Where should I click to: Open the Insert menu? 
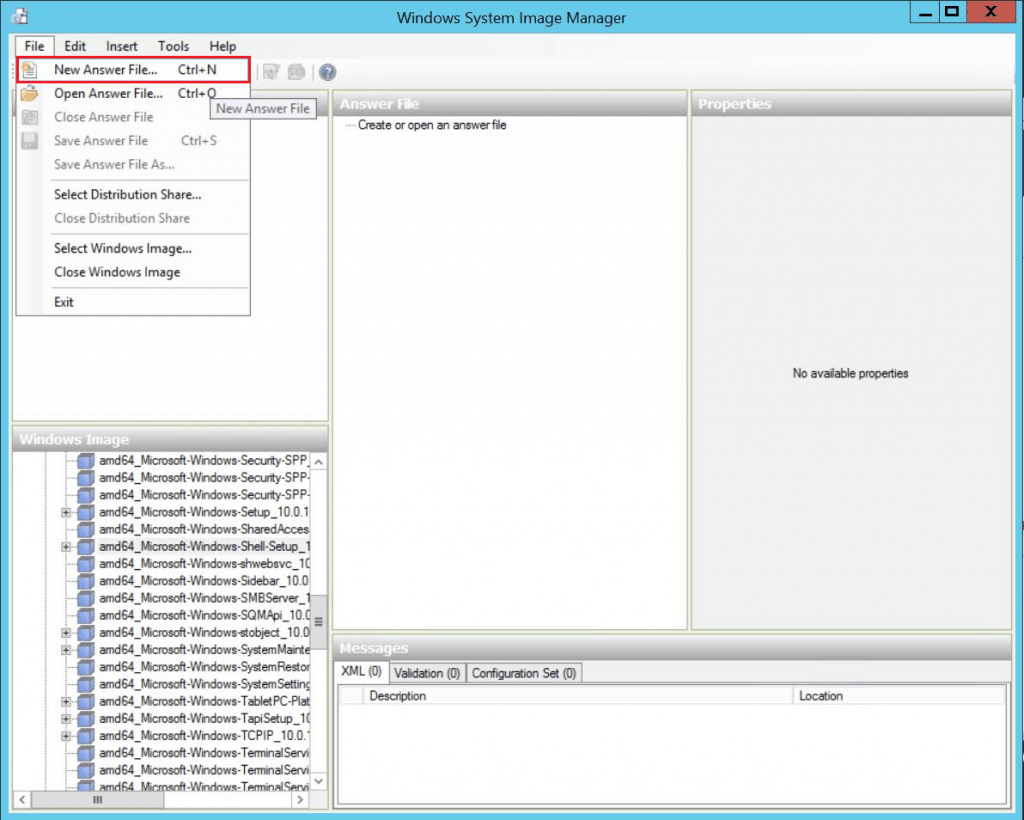point(122,46)
